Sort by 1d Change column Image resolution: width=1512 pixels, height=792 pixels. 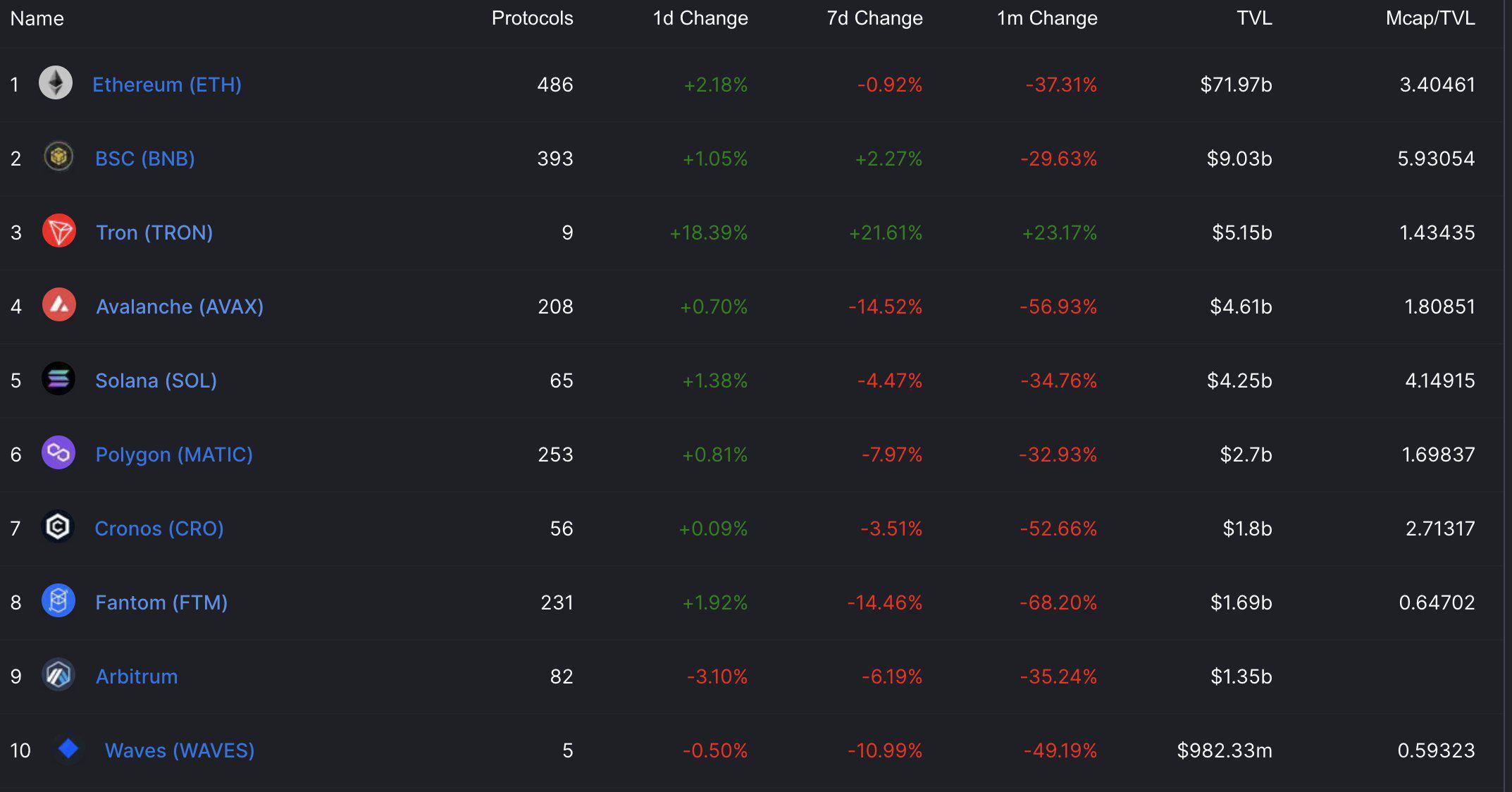click(x=700, y=18)
